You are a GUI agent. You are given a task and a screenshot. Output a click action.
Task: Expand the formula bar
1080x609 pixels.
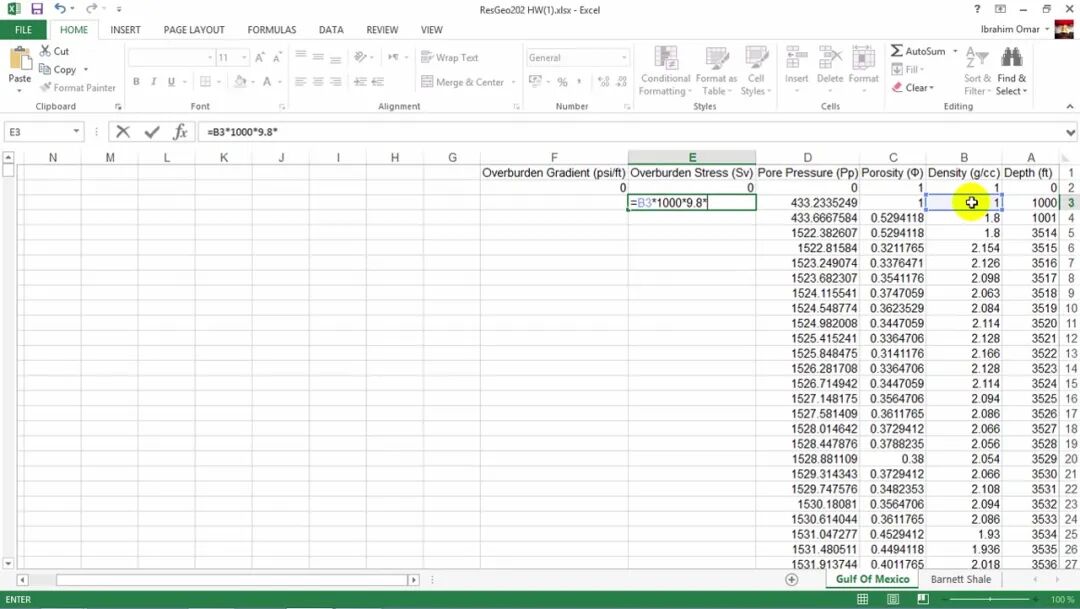pyautogui.click(x=1070, y=132)
